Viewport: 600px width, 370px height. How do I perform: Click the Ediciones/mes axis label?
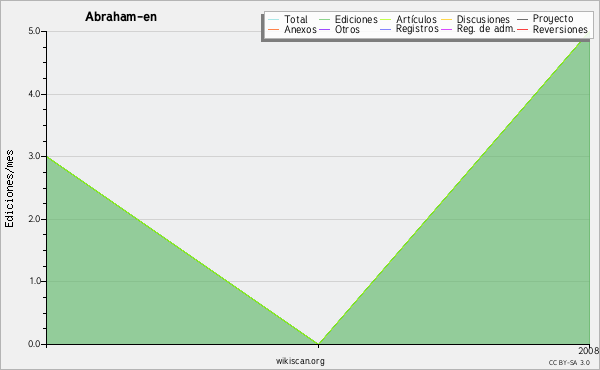[9, 189]
